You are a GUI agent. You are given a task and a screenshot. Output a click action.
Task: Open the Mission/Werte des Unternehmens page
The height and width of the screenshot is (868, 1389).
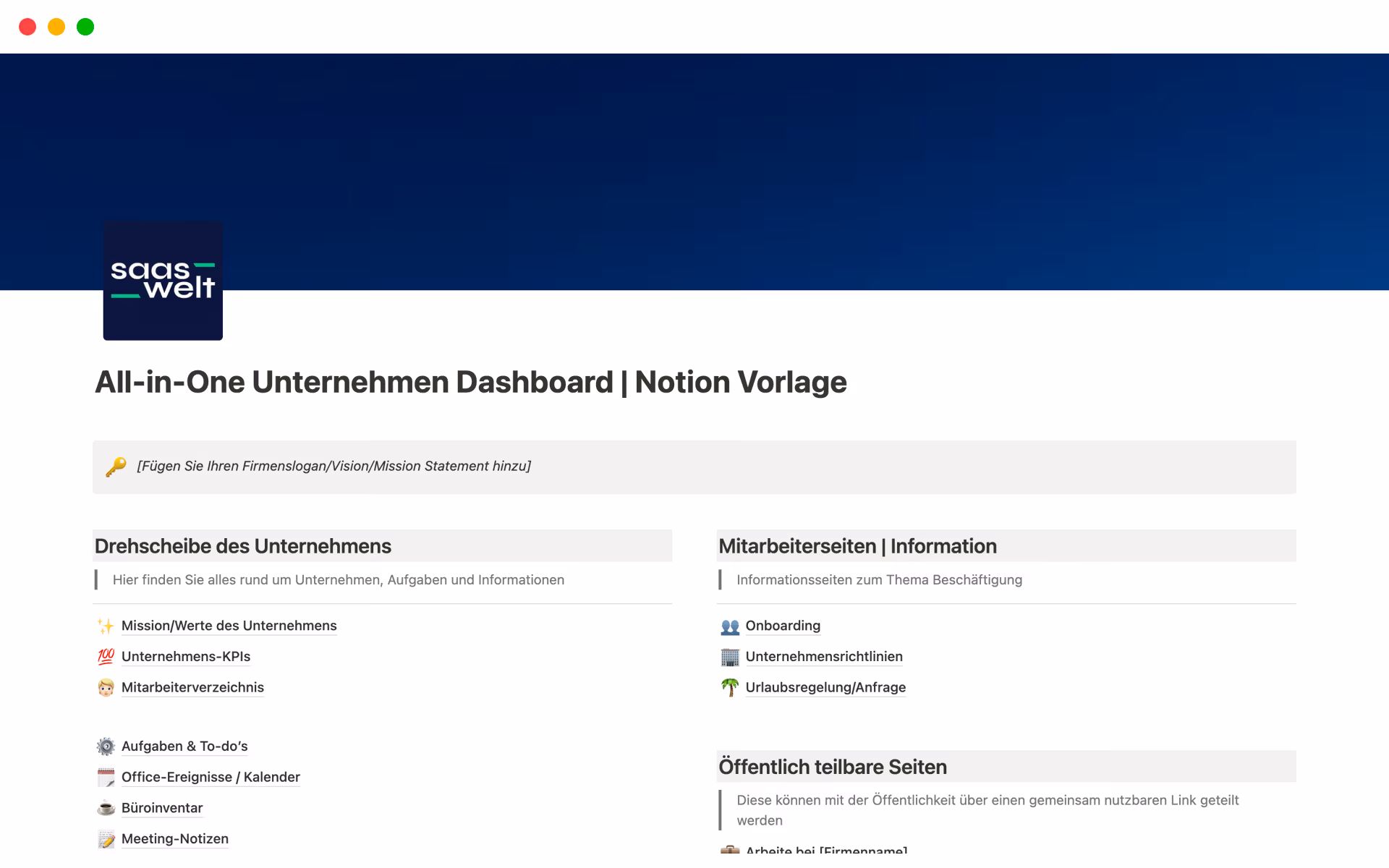229,626
